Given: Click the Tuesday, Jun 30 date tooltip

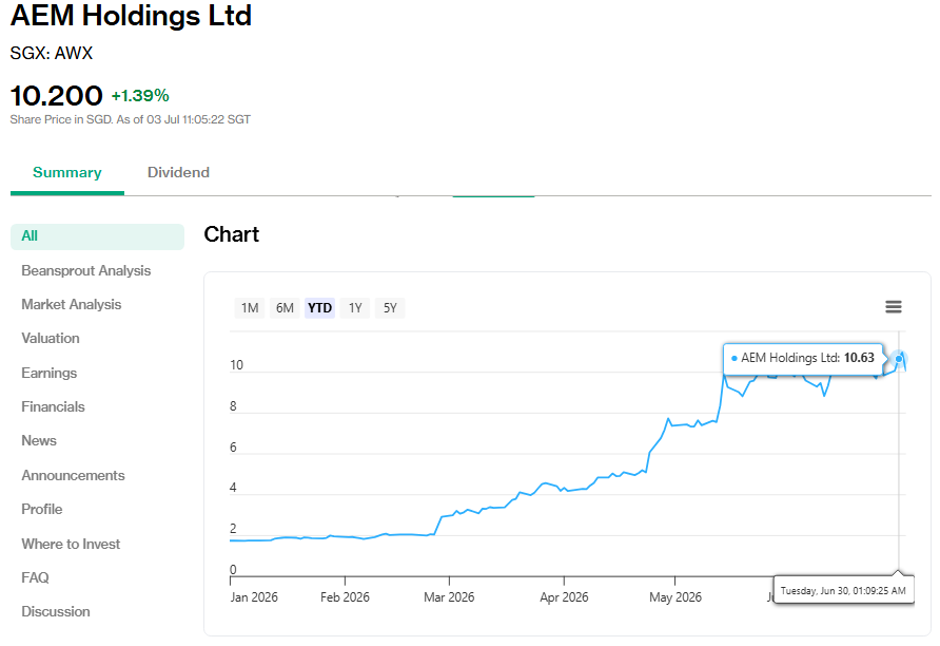Looking at the screenshot, I should tap(843, 591).
